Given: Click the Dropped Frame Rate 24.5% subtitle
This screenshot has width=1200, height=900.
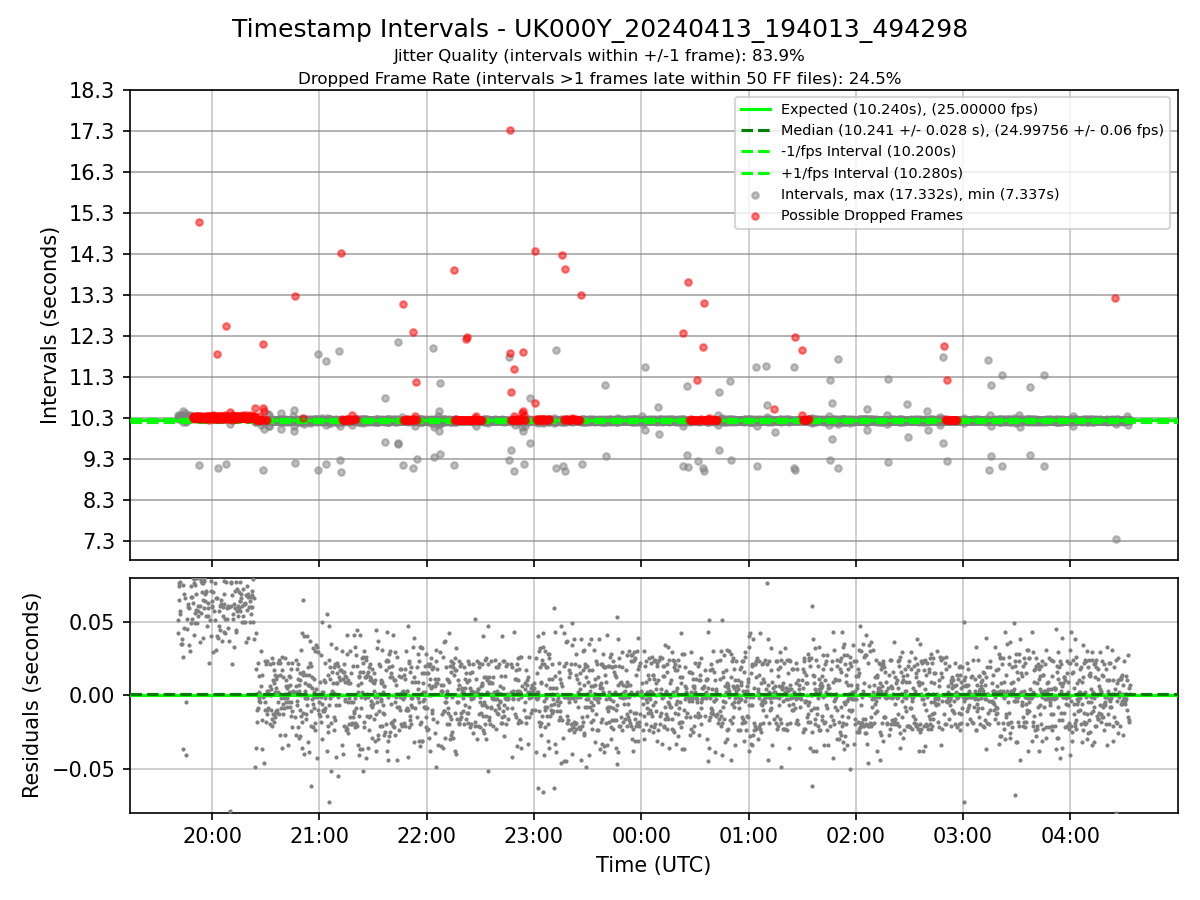Looking at the screenshot, I should pos(600,78).
